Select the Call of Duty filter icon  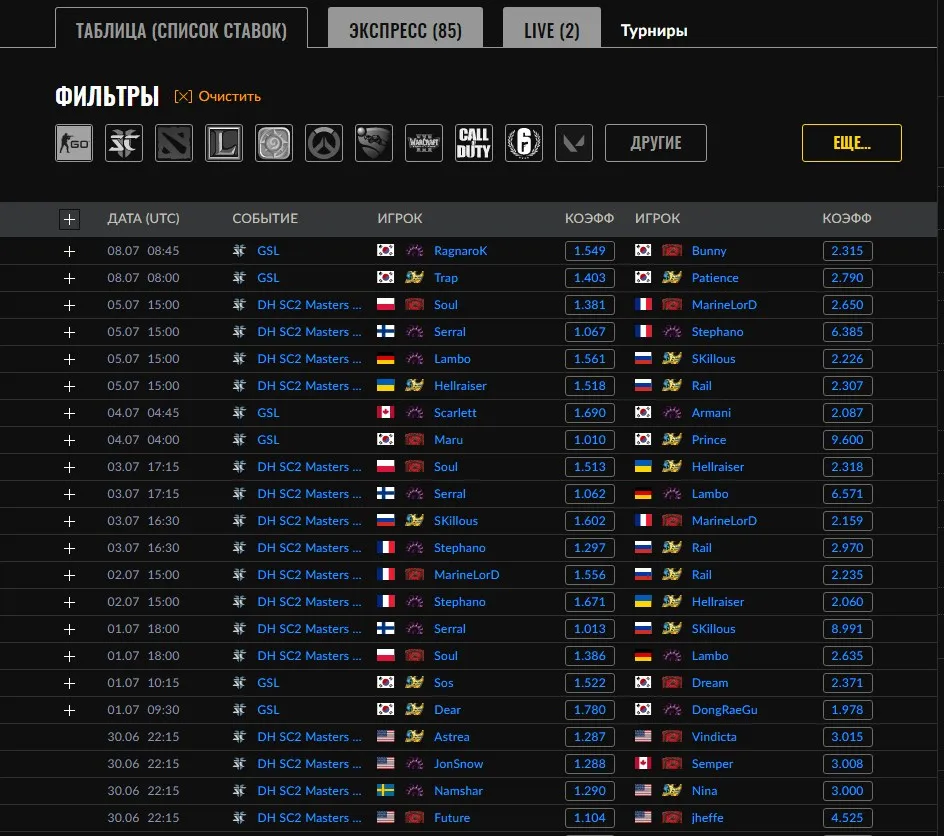pyautogui.click(x=474, y=143)
